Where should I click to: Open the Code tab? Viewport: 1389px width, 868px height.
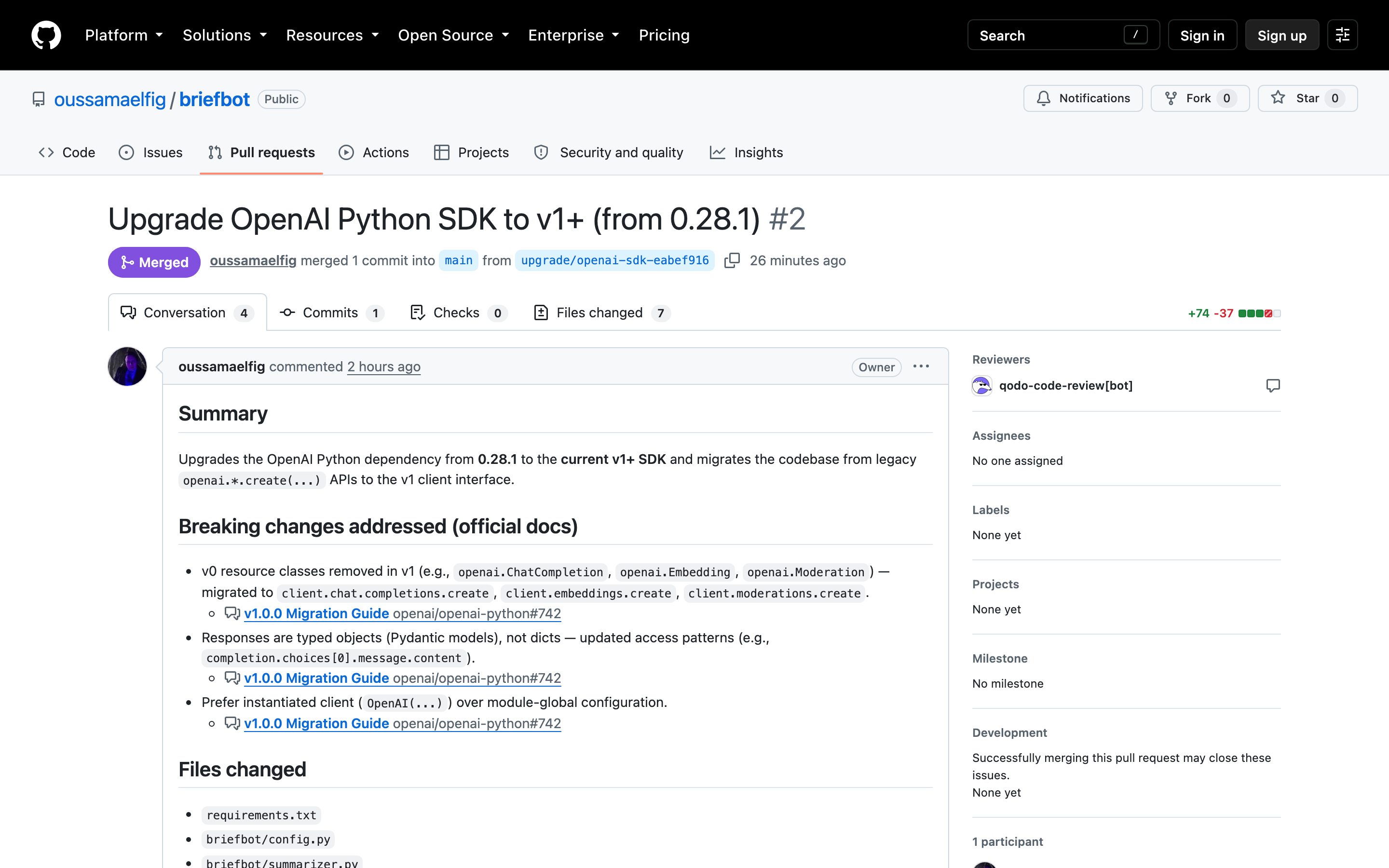[x=67, y=152]
